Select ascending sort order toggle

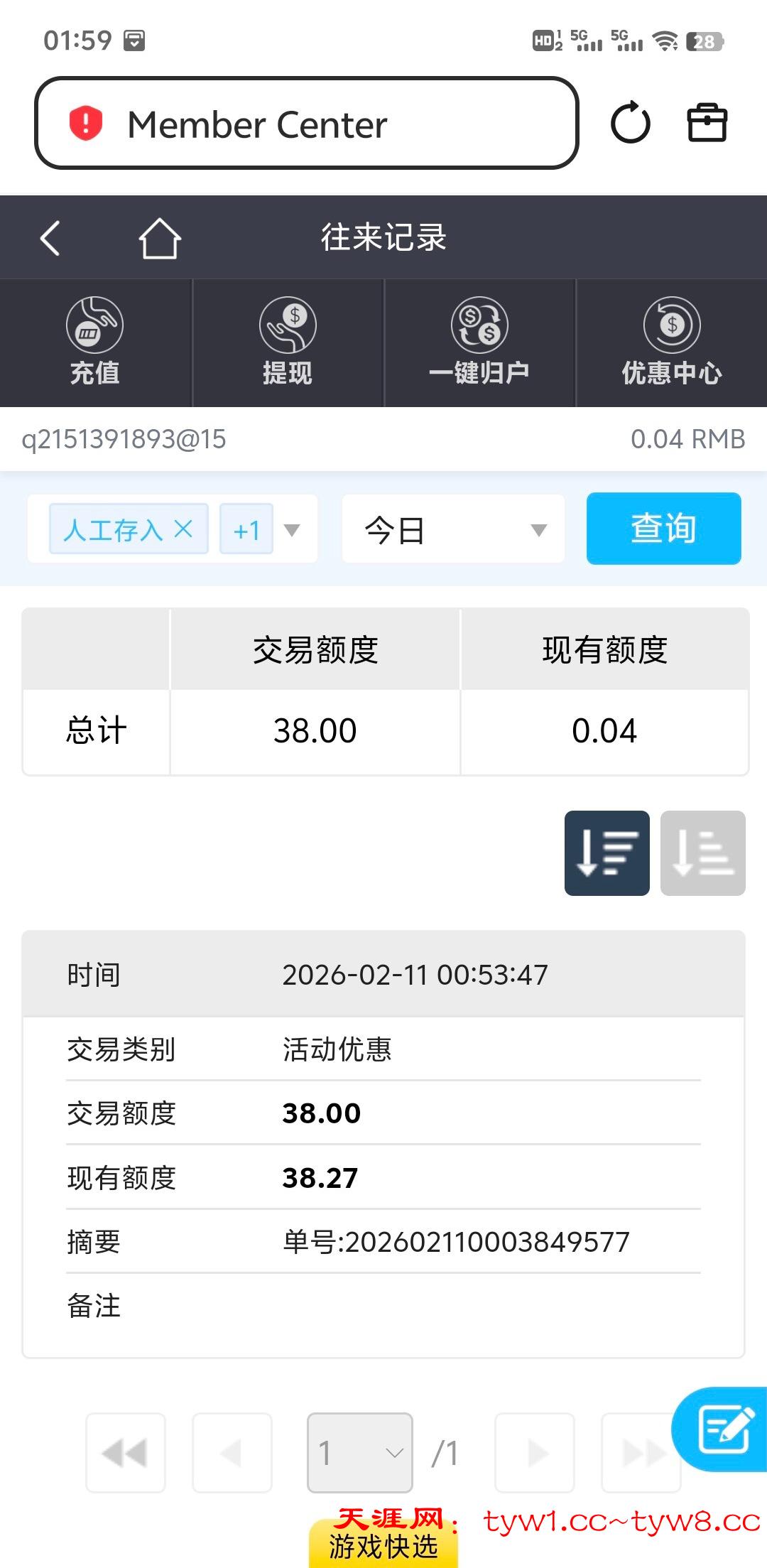point(702,853)
